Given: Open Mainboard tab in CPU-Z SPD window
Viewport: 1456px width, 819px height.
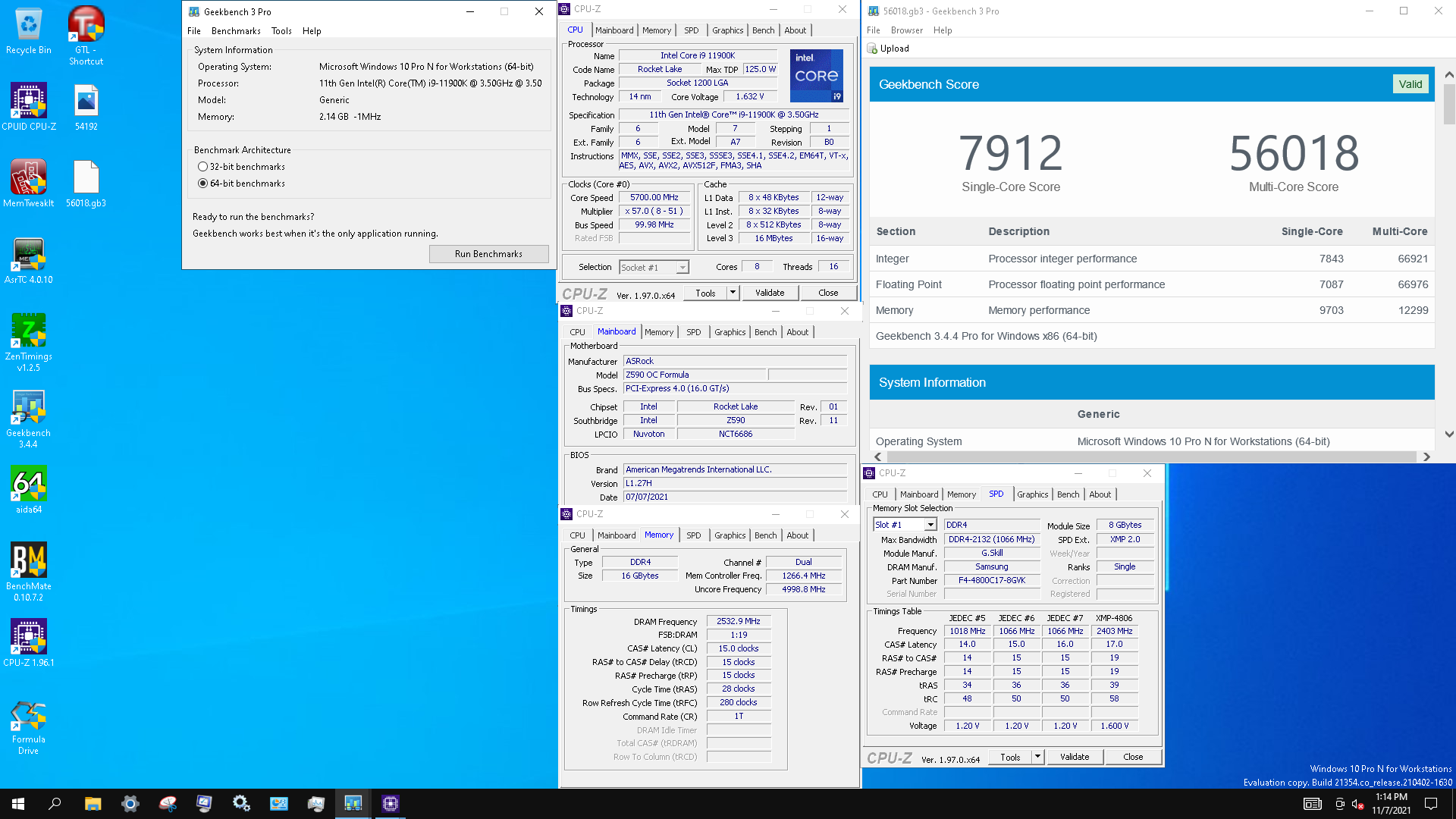Looking at the screenshot, I should pyautogui.click(x=919, y=494).
